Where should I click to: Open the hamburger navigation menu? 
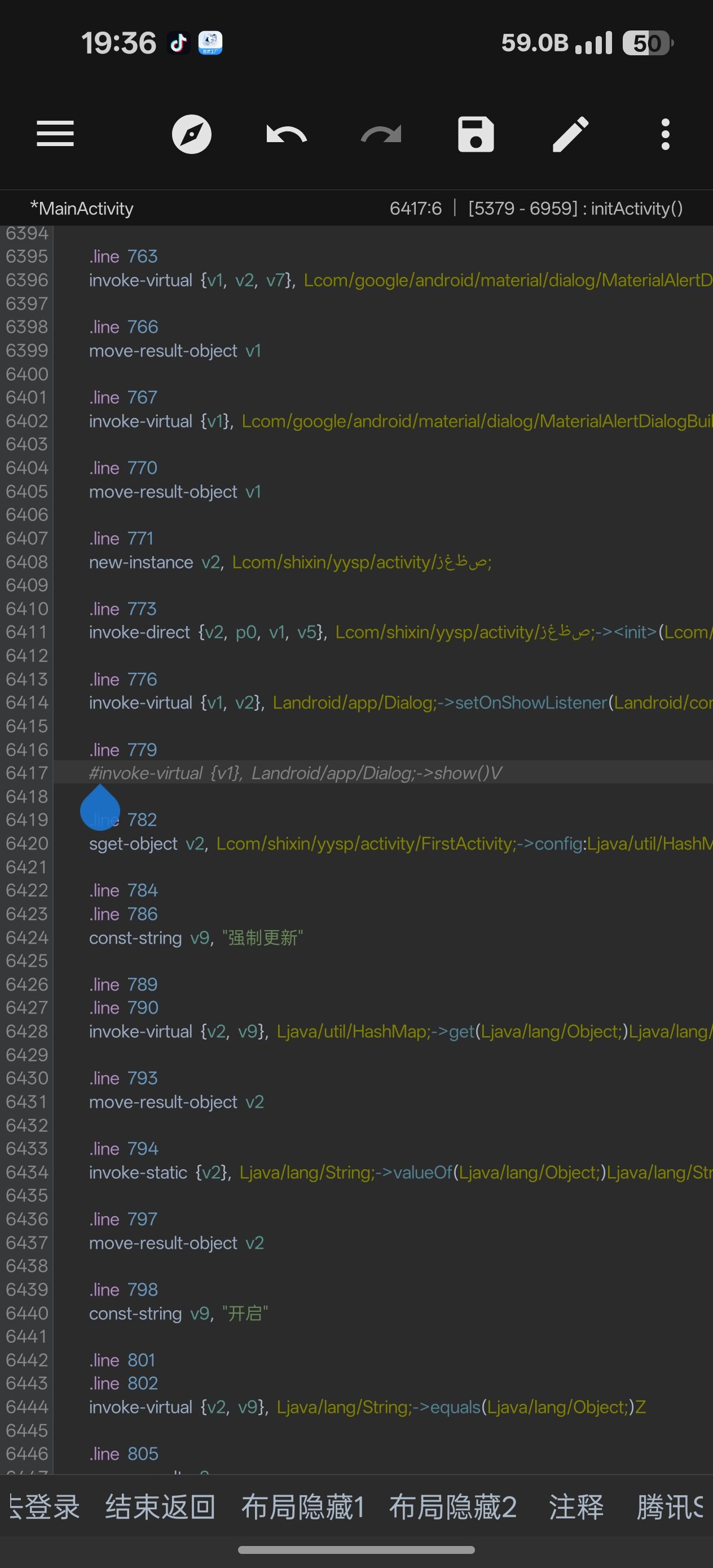click(55, 134)
